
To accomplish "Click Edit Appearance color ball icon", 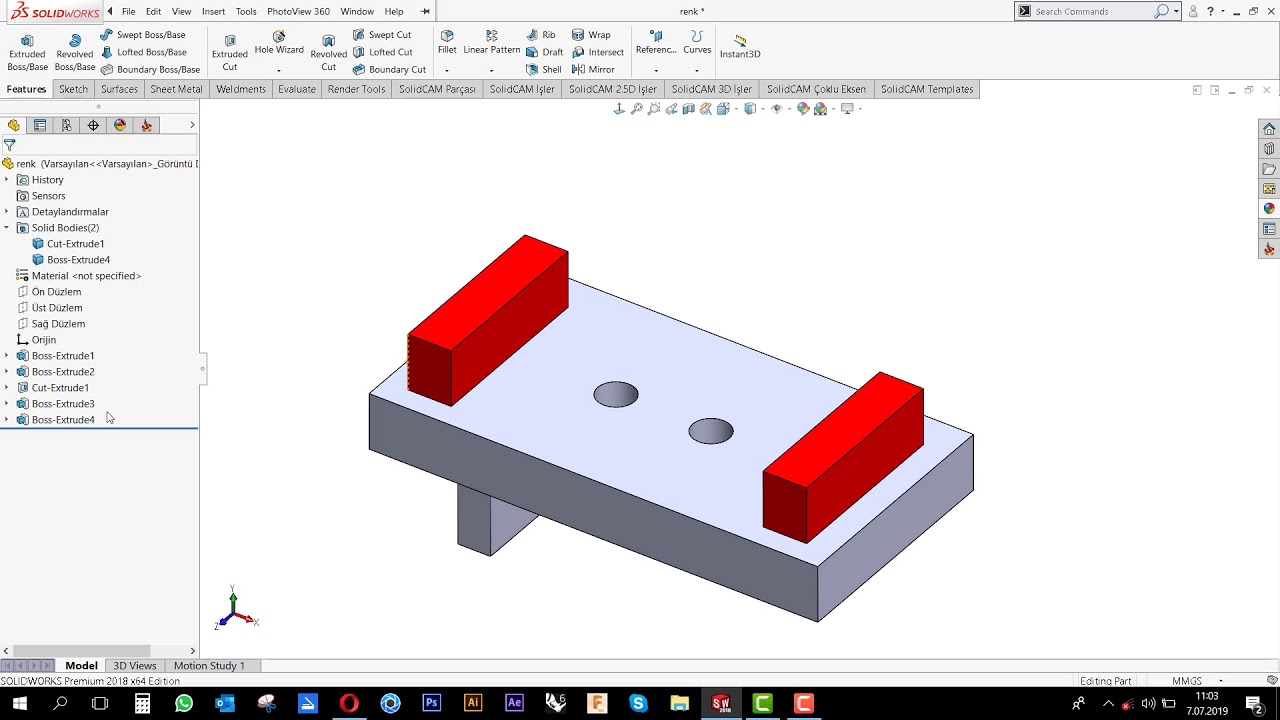I will click(803, 109).
